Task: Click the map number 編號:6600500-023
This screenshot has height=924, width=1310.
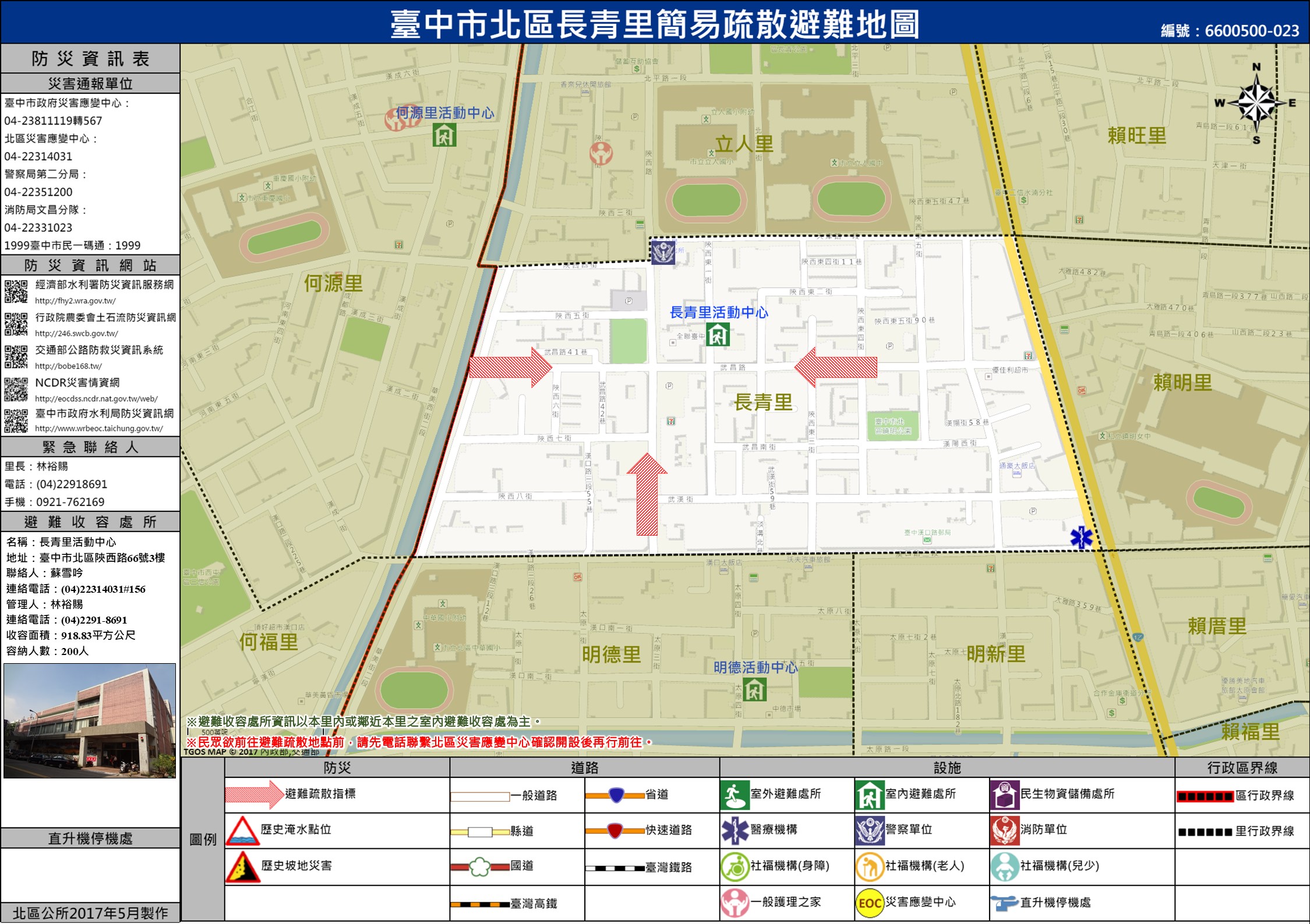Action: [1230, 30]
